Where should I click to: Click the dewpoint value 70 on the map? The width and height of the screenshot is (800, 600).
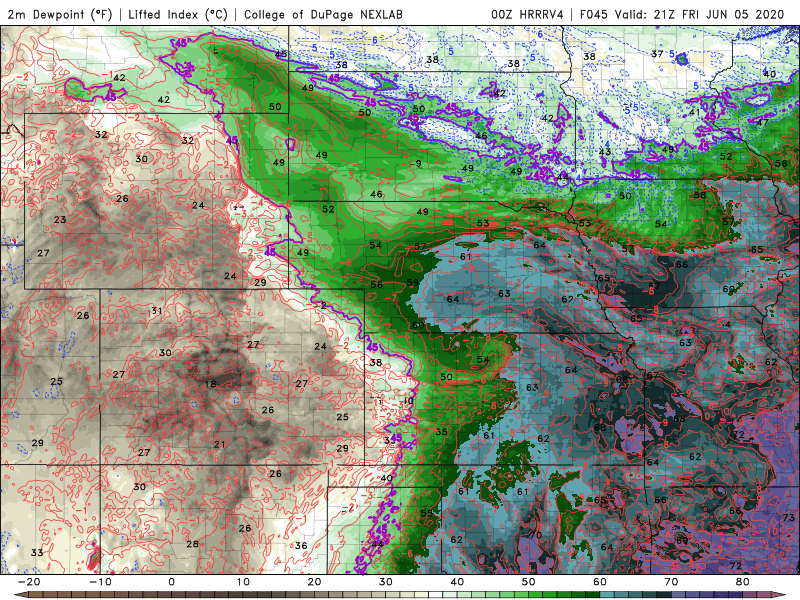[535, 535]
